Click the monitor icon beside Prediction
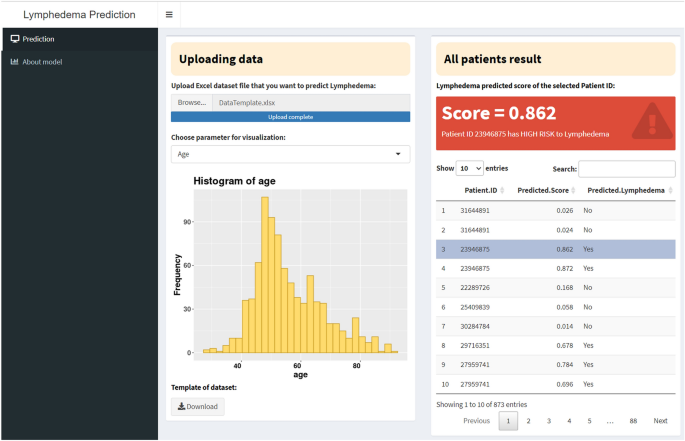 [15, 39]
